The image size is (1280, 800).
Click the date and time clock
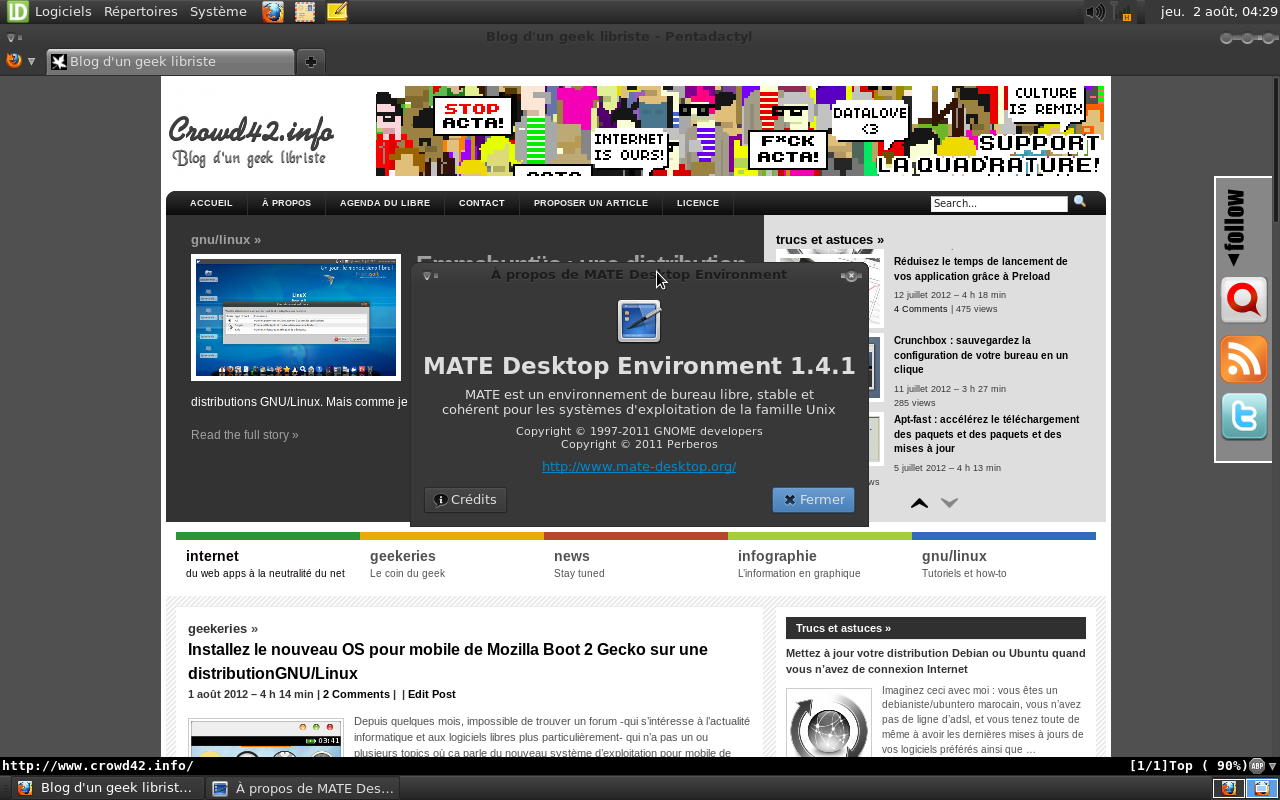coord(1219,12)
